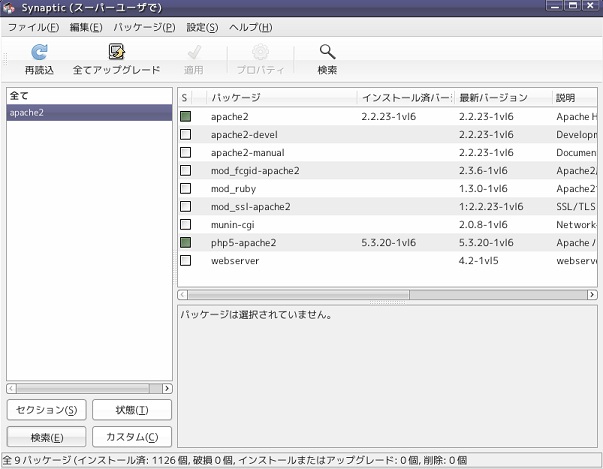The image size is (603, 469).
Task: Mark the mod_fcgid-apache2 status checkbox
Action: tap(186, 170)
